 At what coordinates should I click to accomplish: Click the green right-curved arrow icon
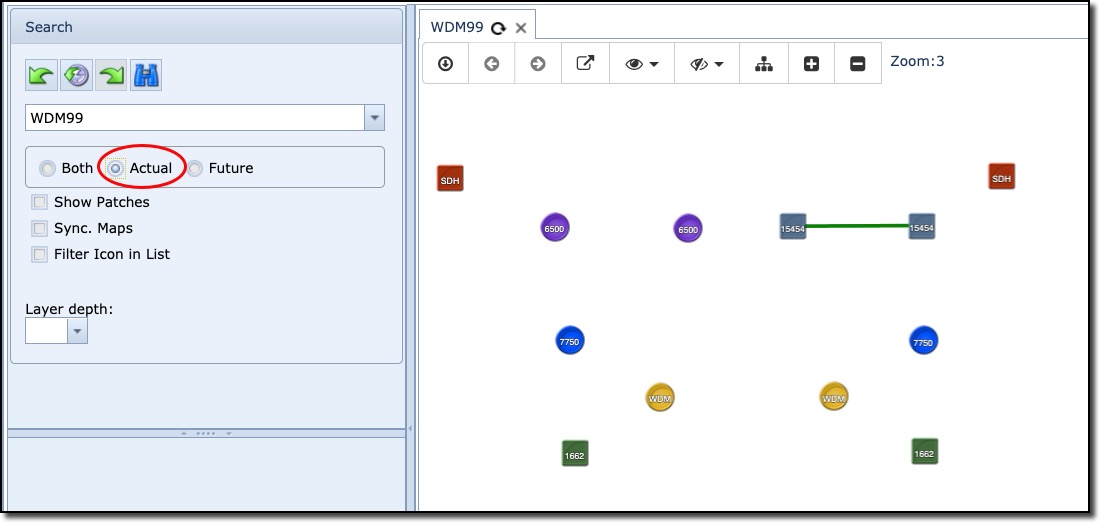[x=111, y=75]
